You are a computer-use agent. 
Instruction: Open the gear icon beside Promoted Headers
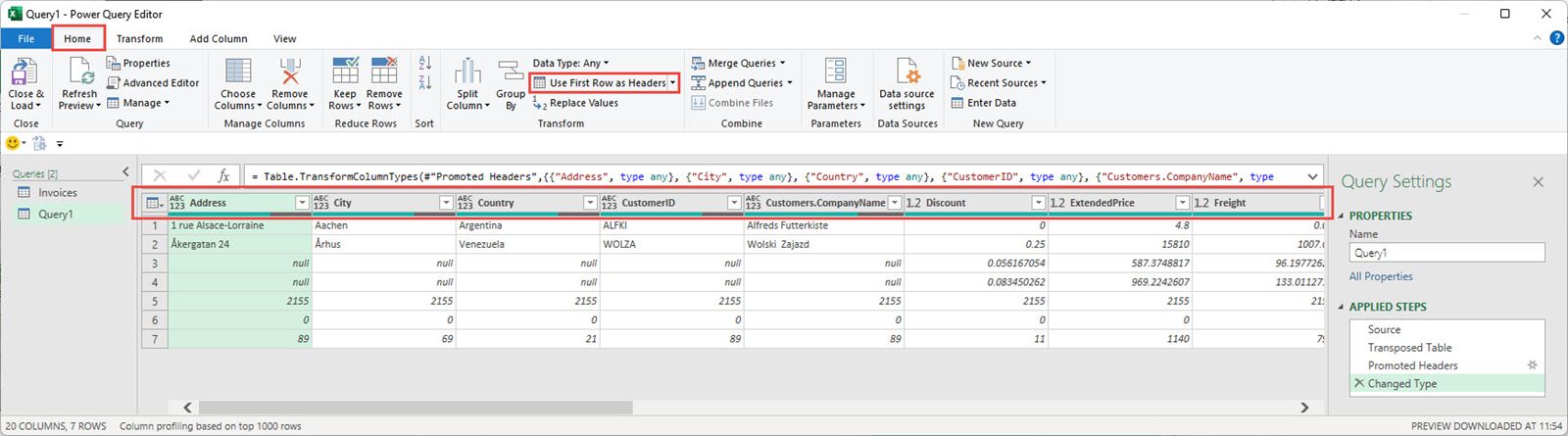click(1533, 365)
